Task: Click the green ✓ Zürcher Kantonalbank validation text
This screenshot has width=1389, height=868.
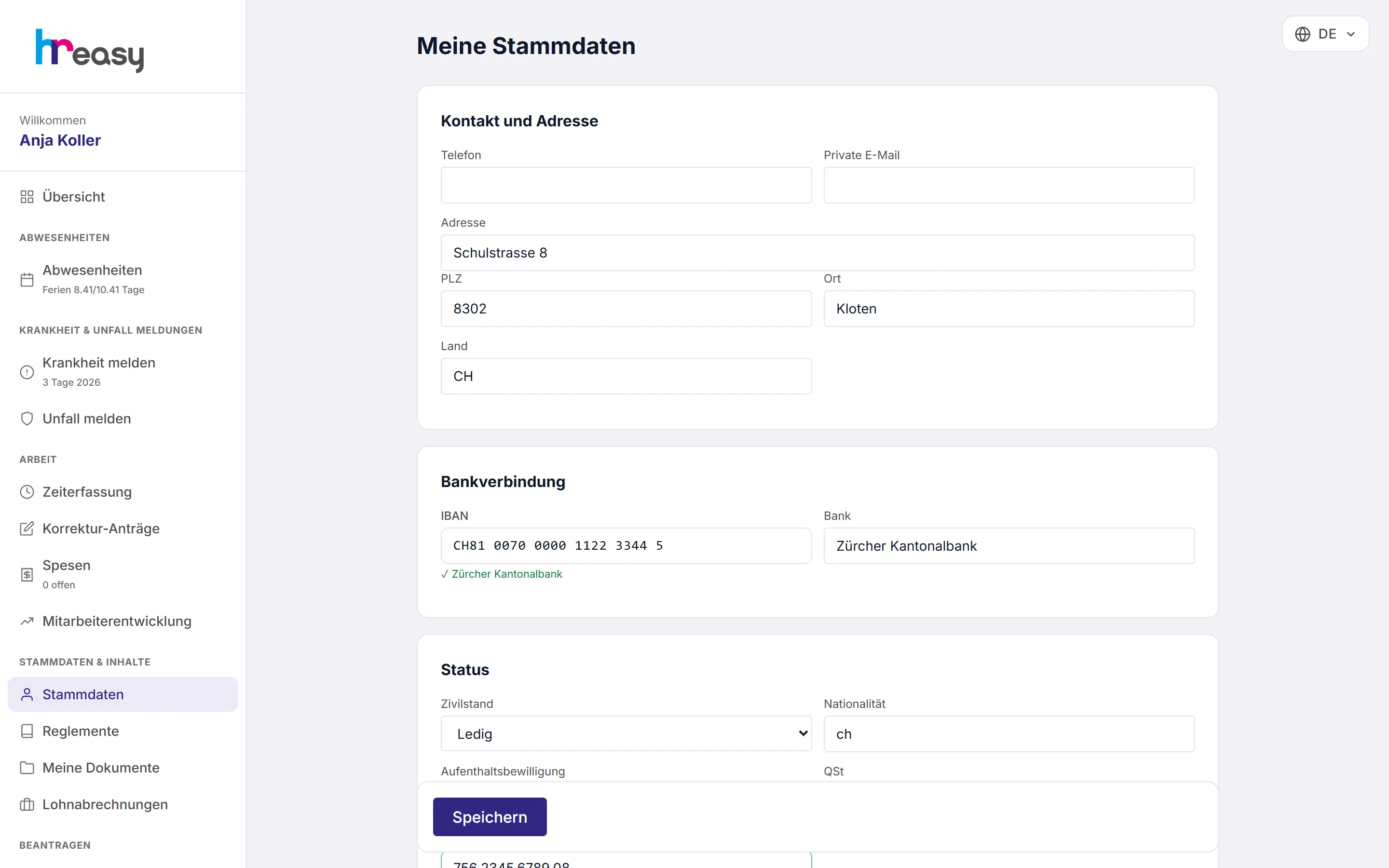Action: [501, 574]
